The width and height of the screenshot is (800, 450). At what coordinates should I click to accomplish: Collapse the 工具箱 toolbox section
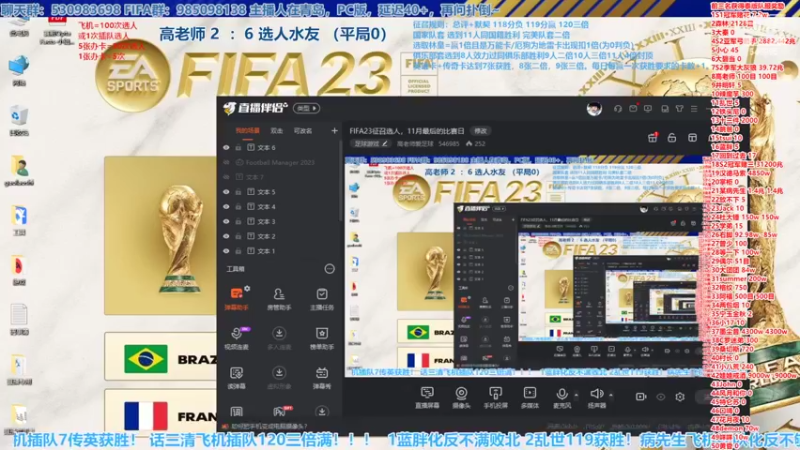point(330,269)
